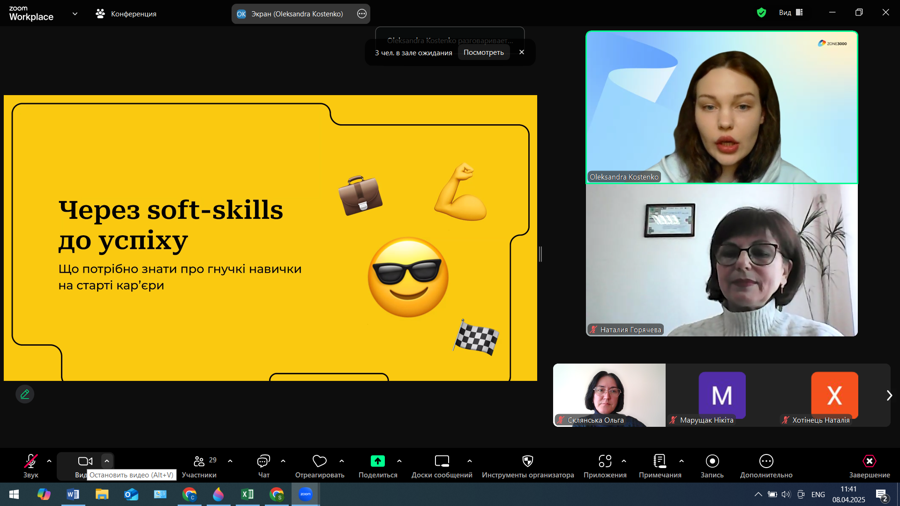The image size is (900, 506).
Task: Open the Примечания notes icon
Action: click(660, 461)
